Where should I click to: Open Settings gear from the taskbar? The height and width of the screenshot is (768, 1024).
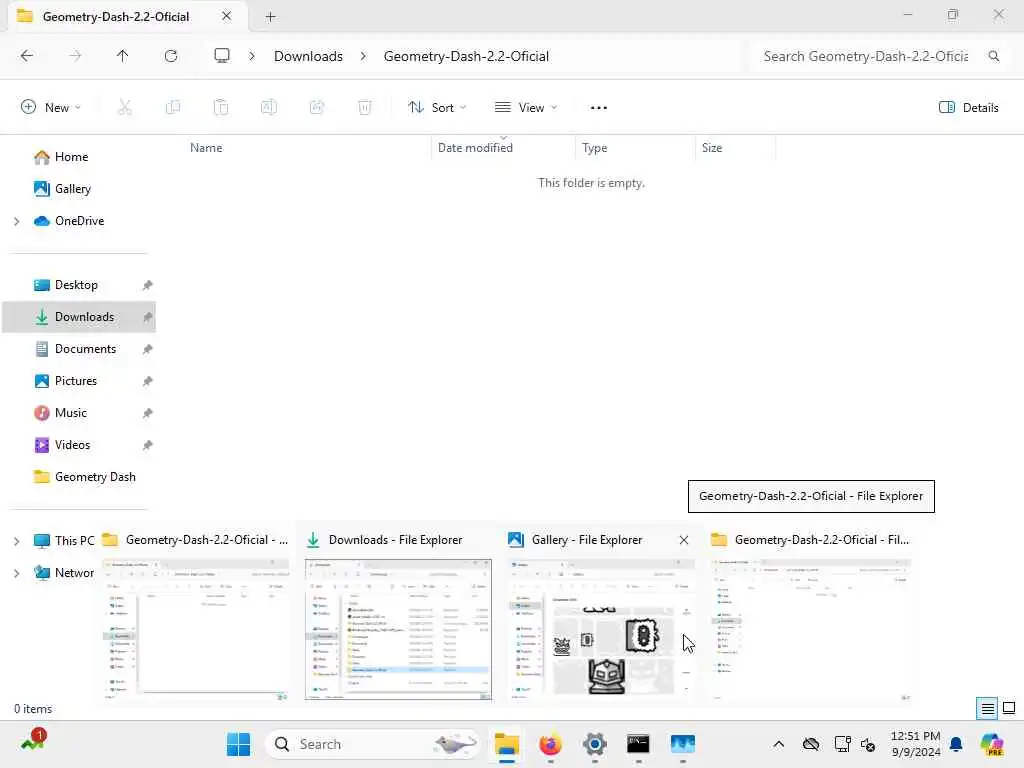pyautogui.click(x=594, y=744)
